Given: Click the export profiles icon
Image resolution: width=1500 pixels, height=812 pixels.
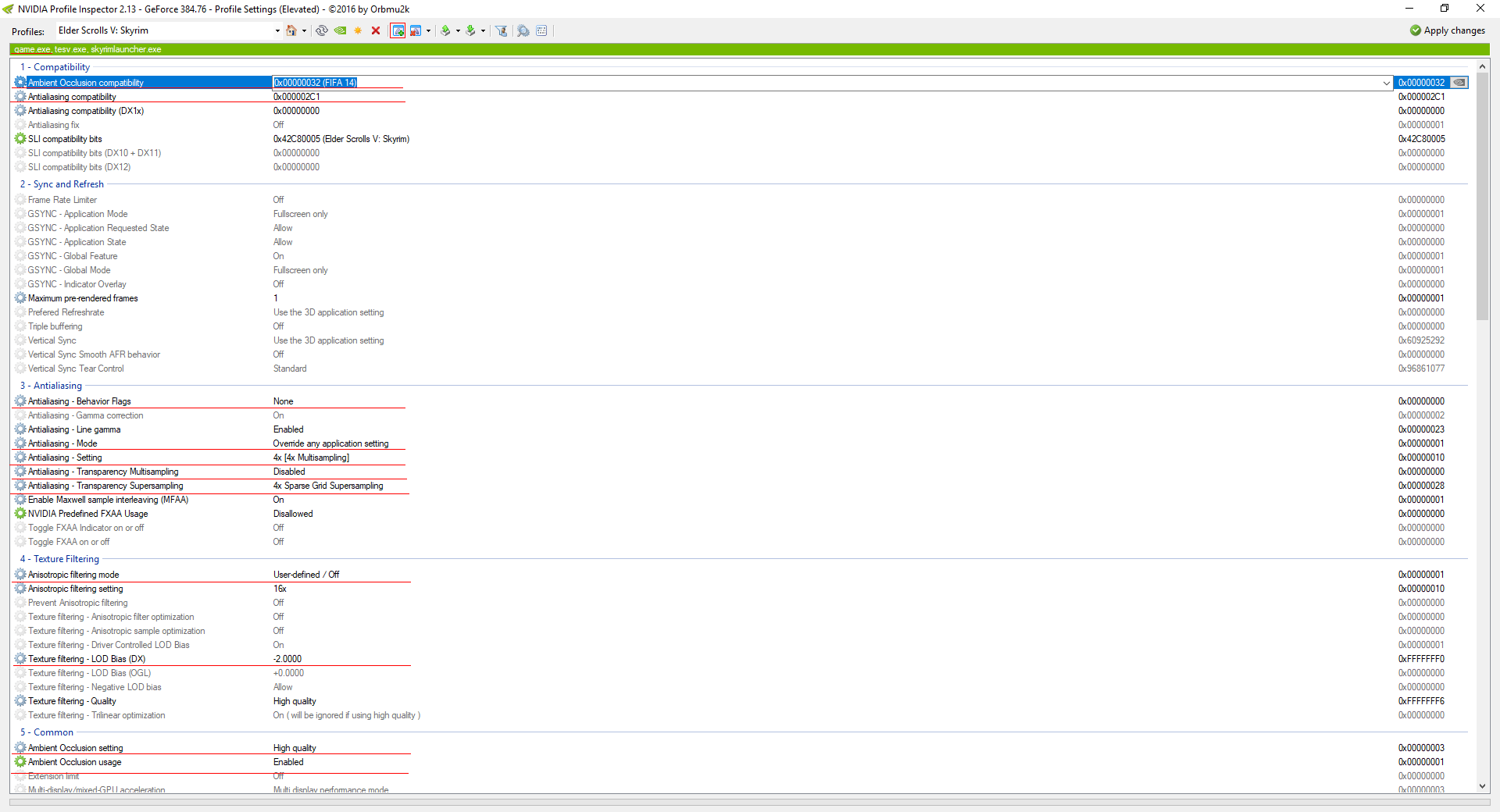Looking at the screenshot, I should [445, 30].
